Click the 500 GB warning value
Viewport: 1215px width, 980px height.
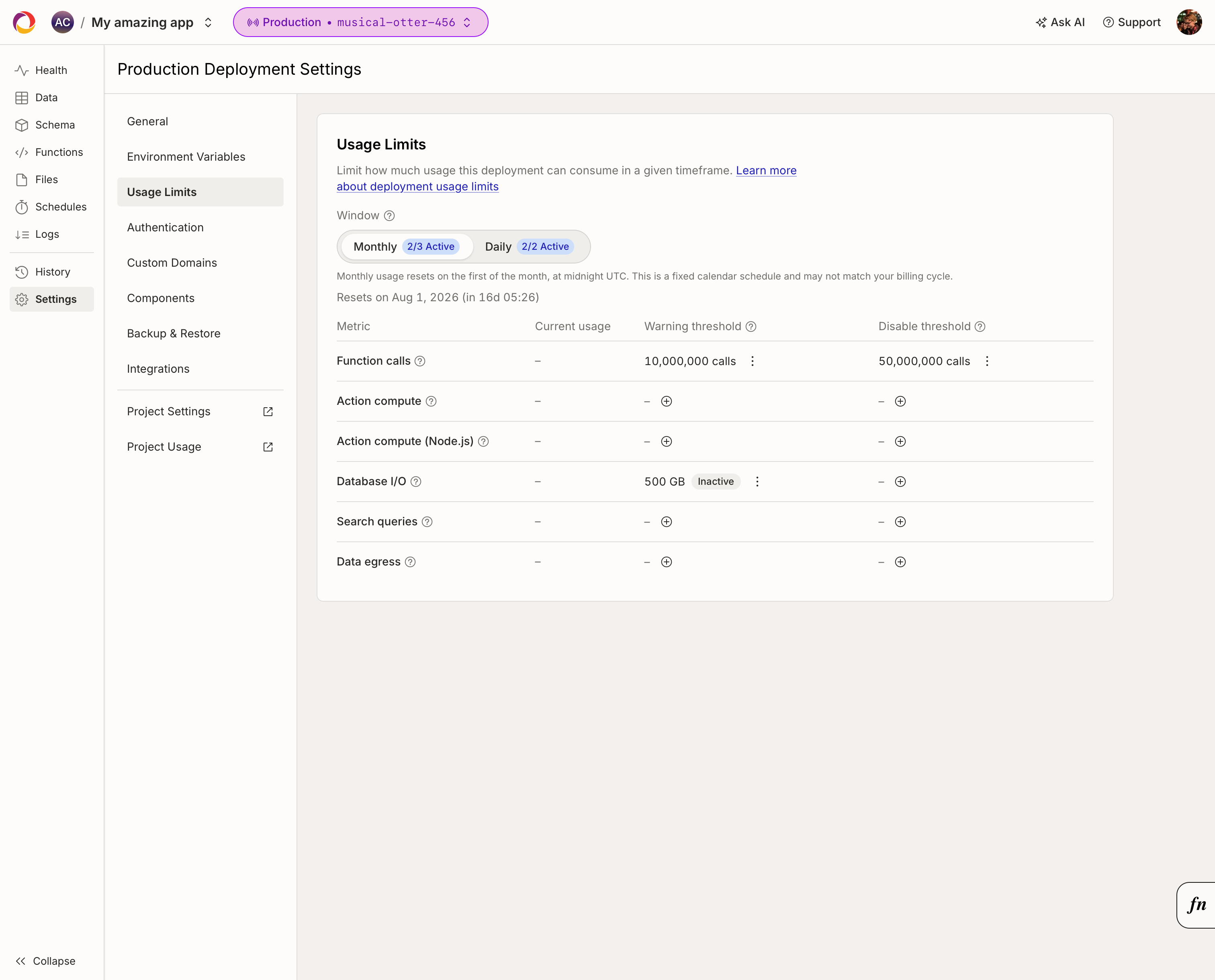tap(665, 482)
